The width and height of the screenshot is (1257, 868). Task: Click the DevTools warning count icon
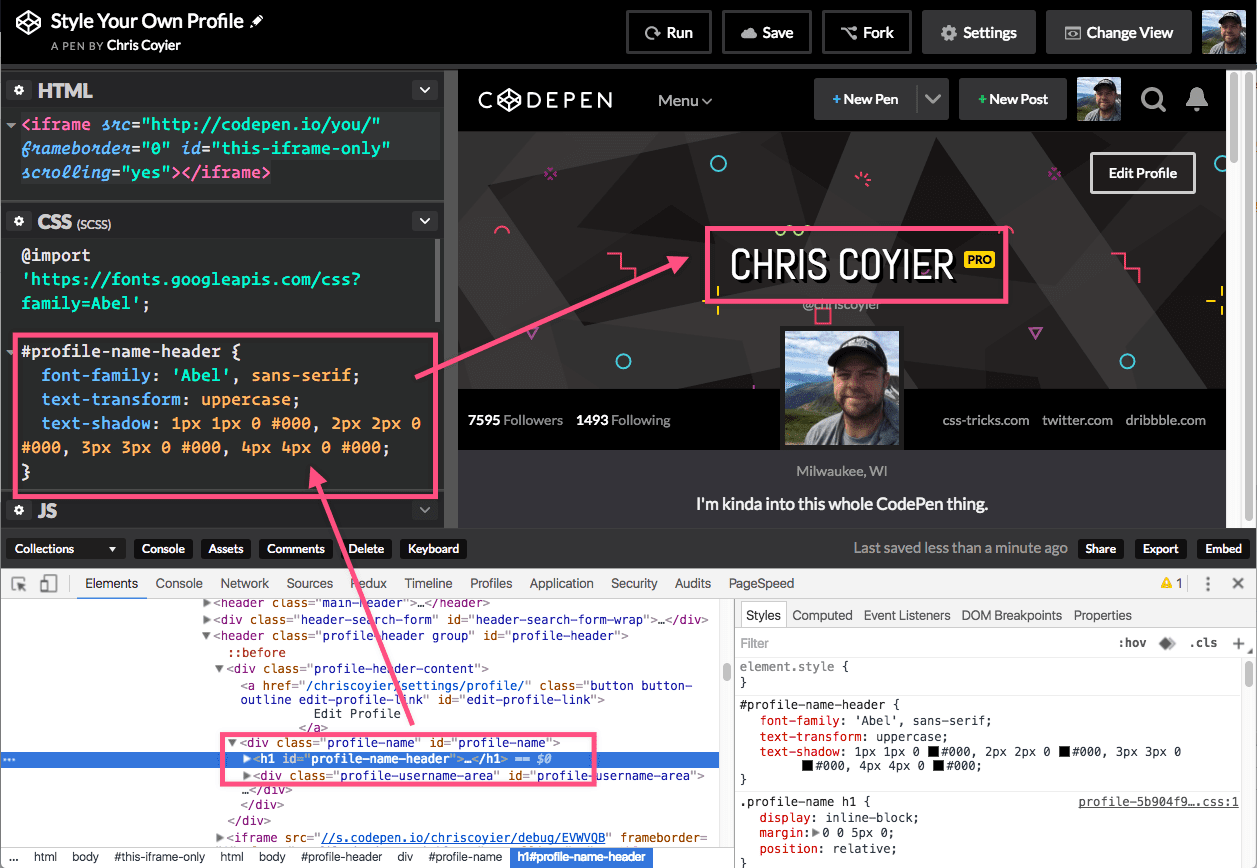coord(1171,583)
